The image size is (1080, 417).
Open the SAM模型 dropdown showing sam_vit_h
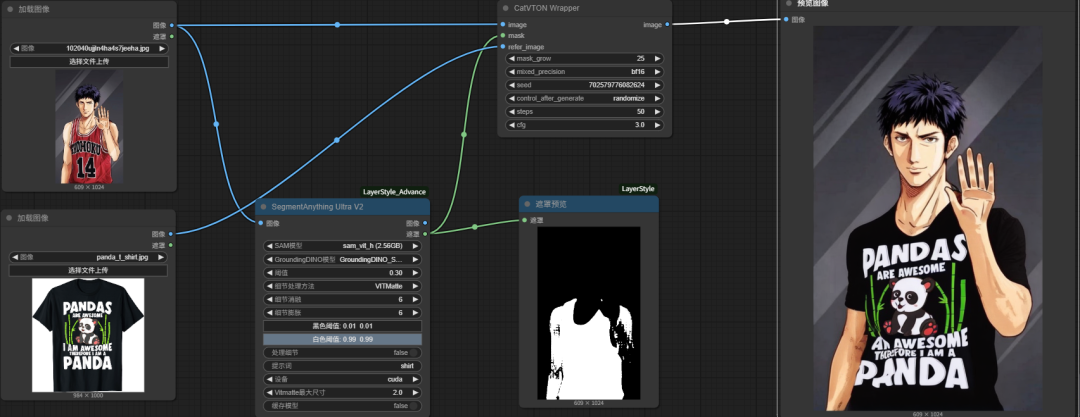[342, 246]
